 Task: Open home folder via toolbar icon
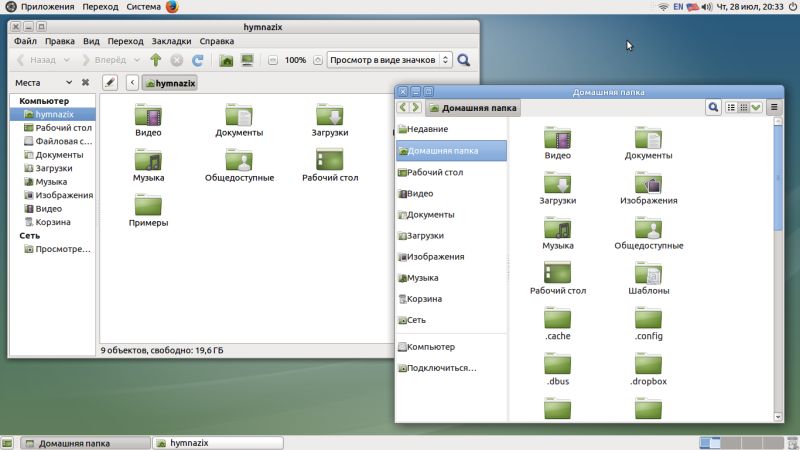pyautogui.click(x=226, y=60)
